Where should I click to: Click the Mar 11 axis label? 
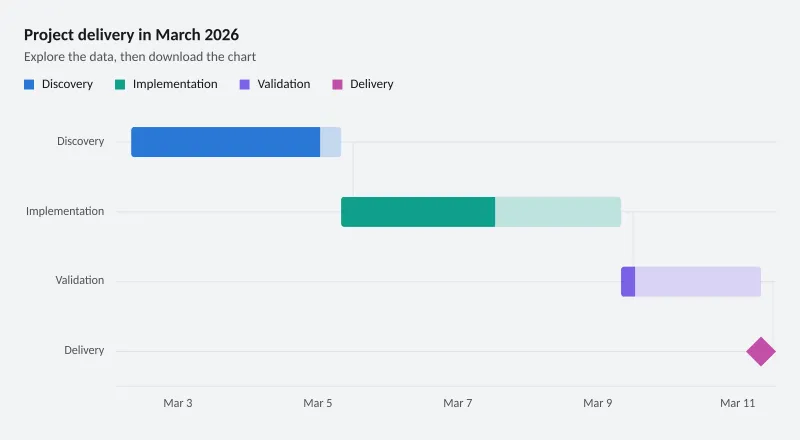[737, 403]
